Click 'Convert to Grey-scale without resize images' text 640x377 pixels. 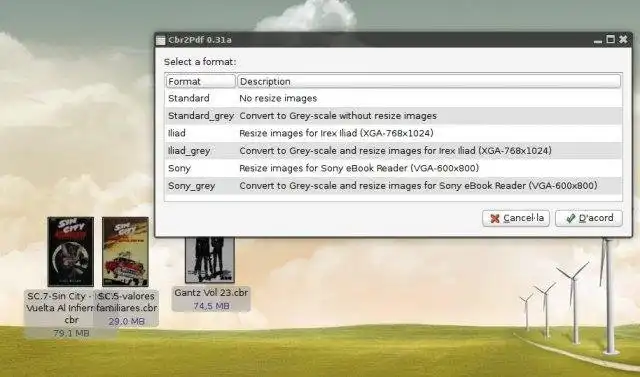point(338,116)
